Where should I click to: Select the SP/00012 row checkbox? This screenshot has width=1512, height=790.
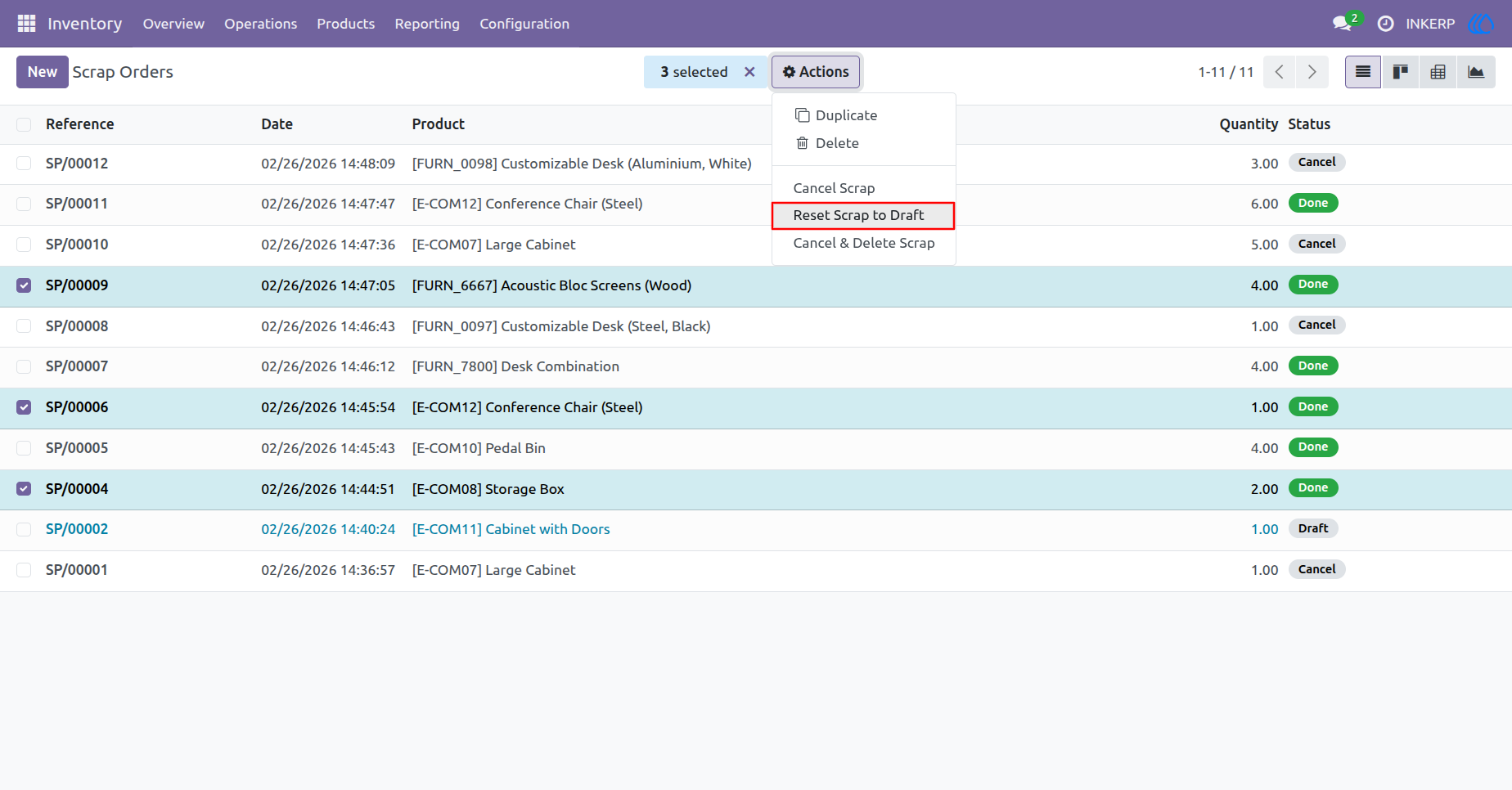(24, 164)
